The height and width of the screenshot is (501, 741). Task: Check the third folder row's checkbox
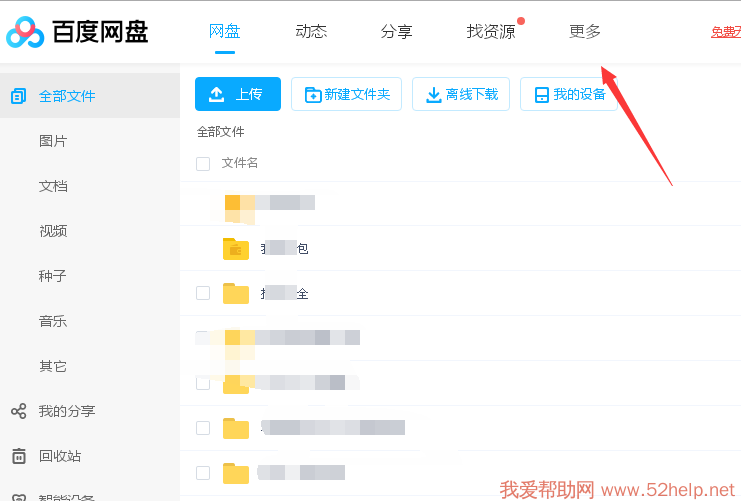pyautogui.click(x=203, y=293)
